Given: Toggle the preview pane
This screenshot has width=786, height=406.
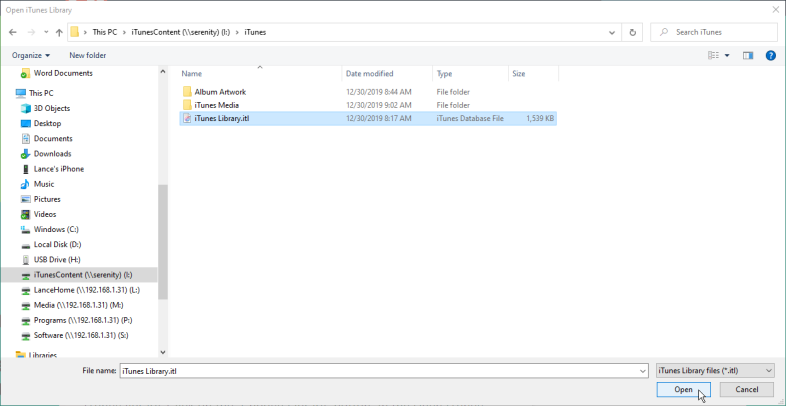Looking at the screenshot, I should (748, 55).
